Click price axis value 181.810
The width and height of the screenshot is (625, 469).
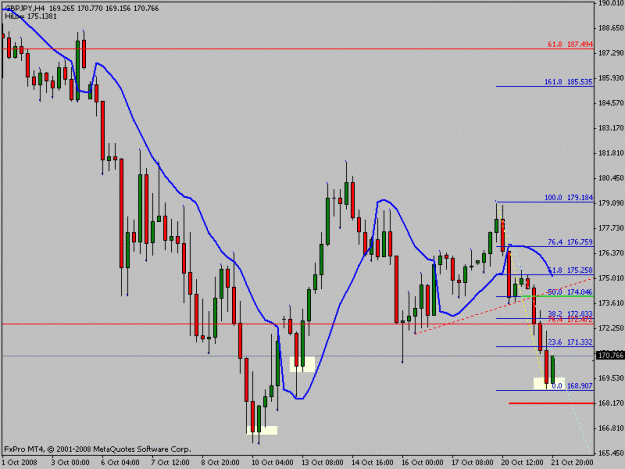click(x=611, y=153)
